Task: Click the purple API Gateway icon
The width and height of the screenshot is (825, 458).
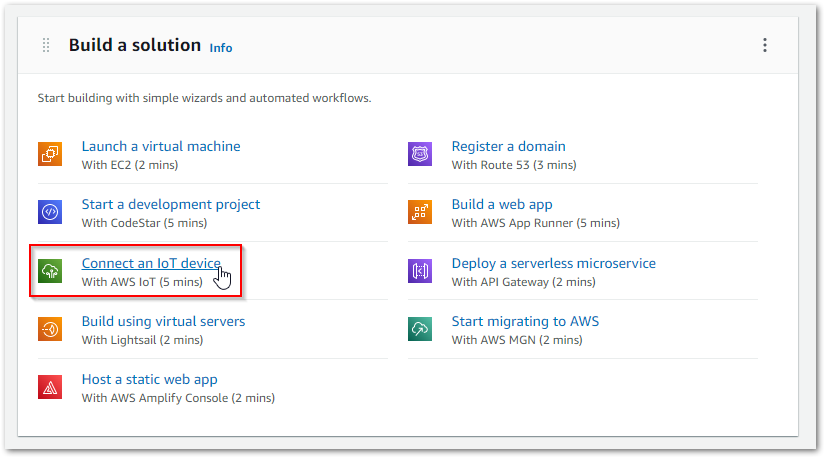Action: 420,271
